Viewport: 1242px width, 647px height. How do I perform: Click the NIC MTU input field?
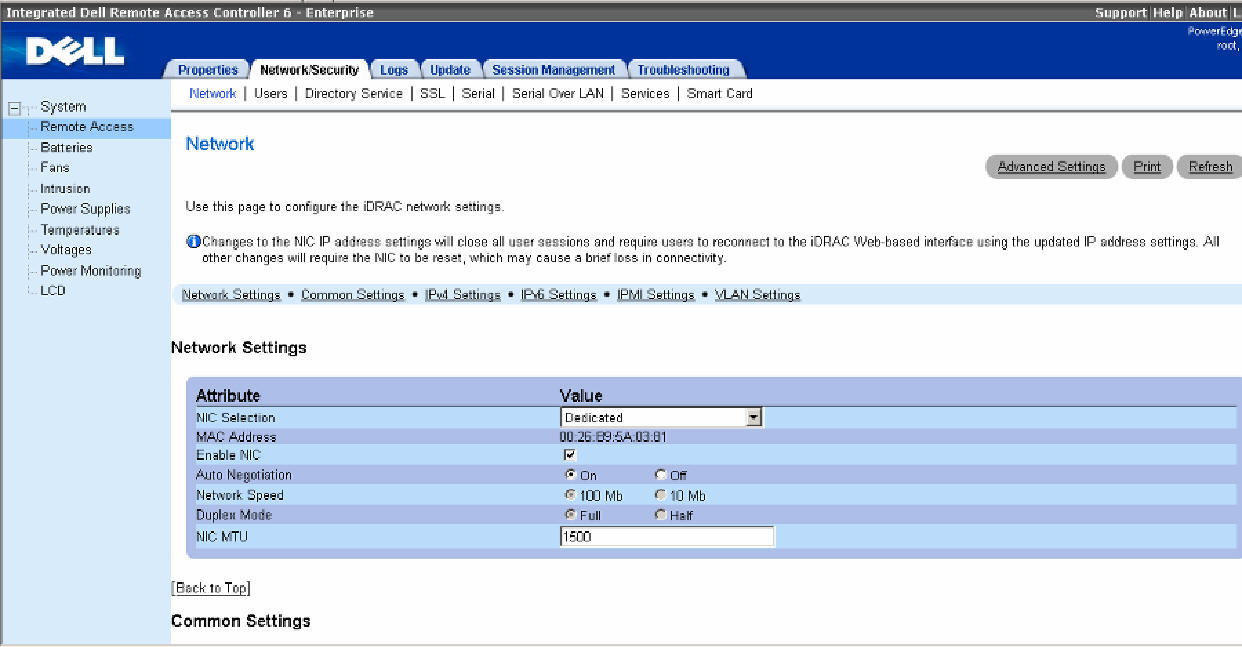[x=667, y=537]
